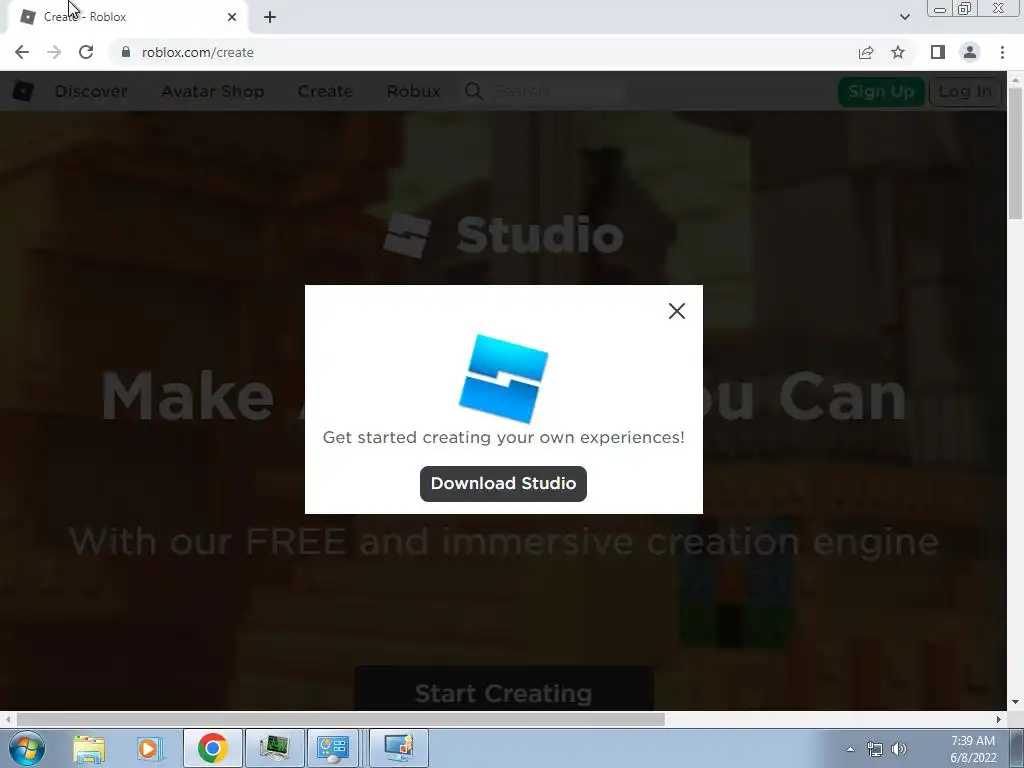Open the Chrome side panel
Screen dimensions: 1024x768
tap(938, 52)
